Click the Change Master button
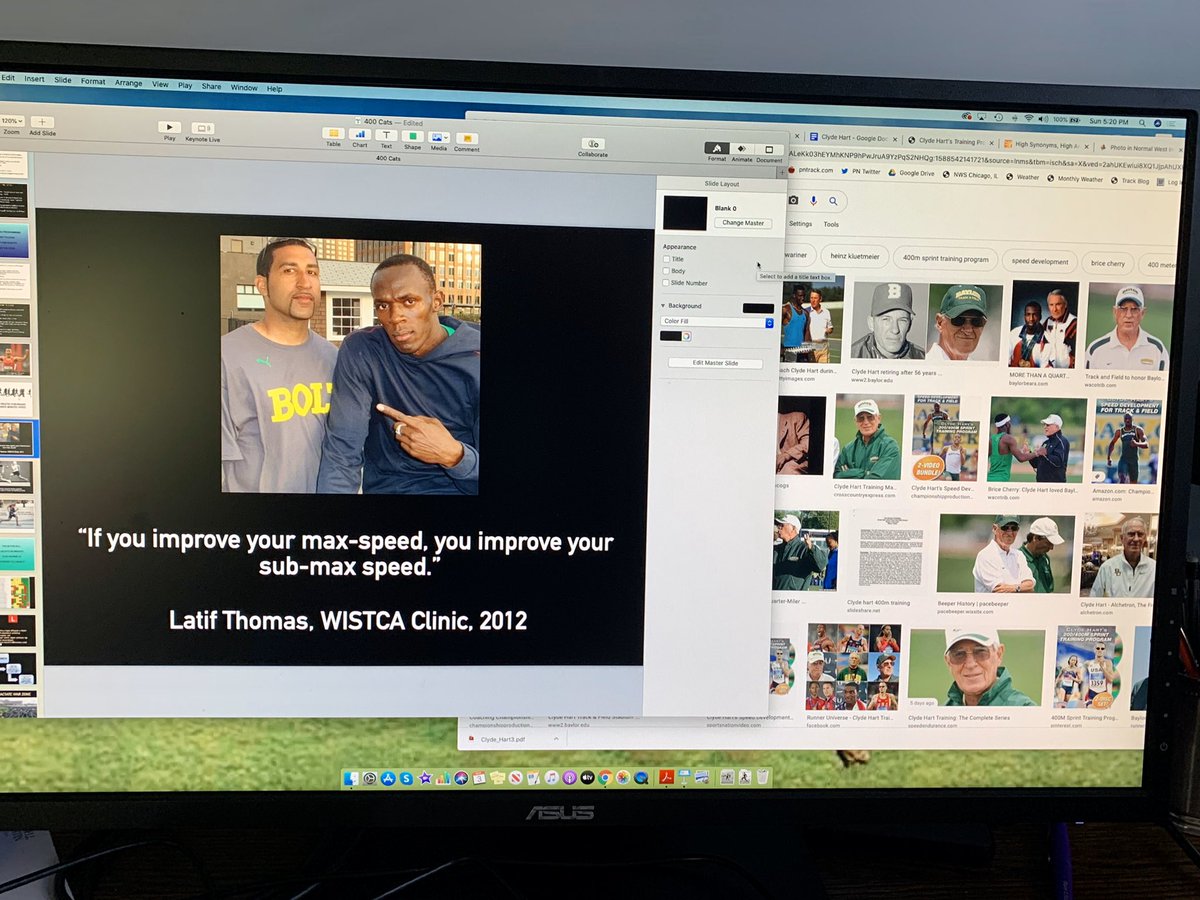The height and width of the screenshot is (900, 1200). pyautogui.click(x=743, y=223)
